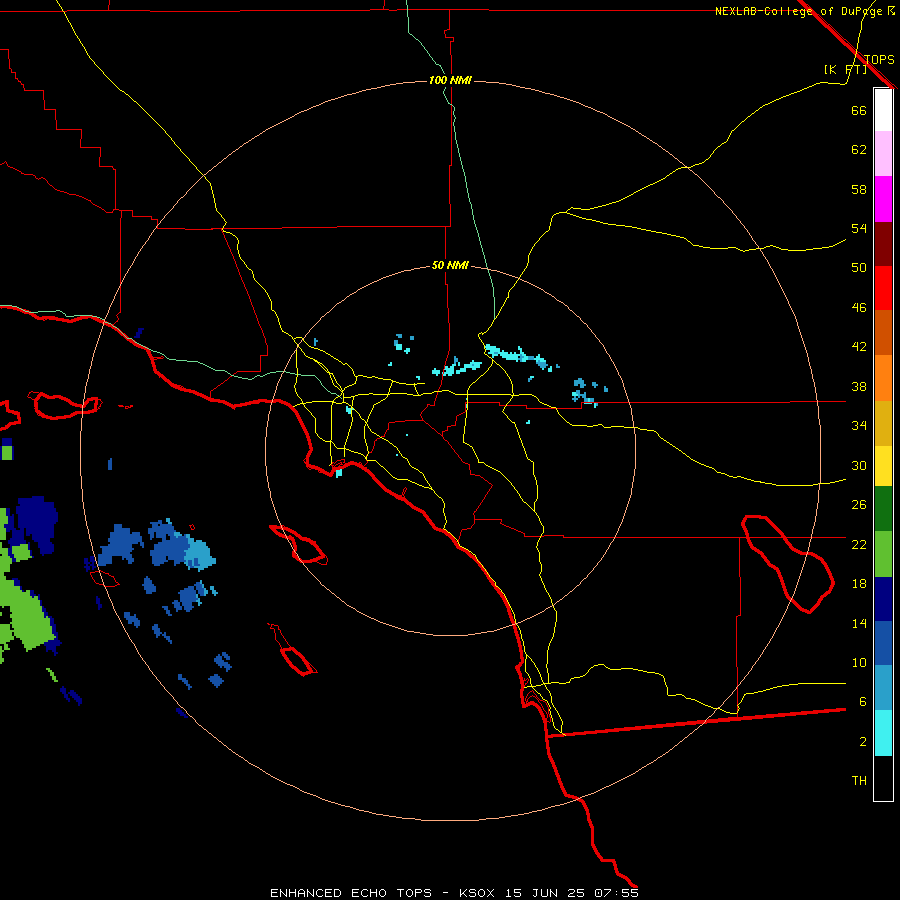
Task: Click legend value 34
Action: coord(859,425)
